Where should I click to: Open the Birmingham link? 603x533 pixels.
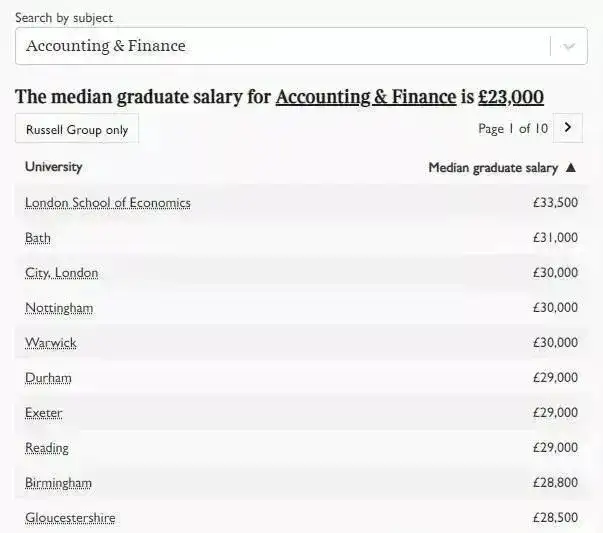click(58, 483)
